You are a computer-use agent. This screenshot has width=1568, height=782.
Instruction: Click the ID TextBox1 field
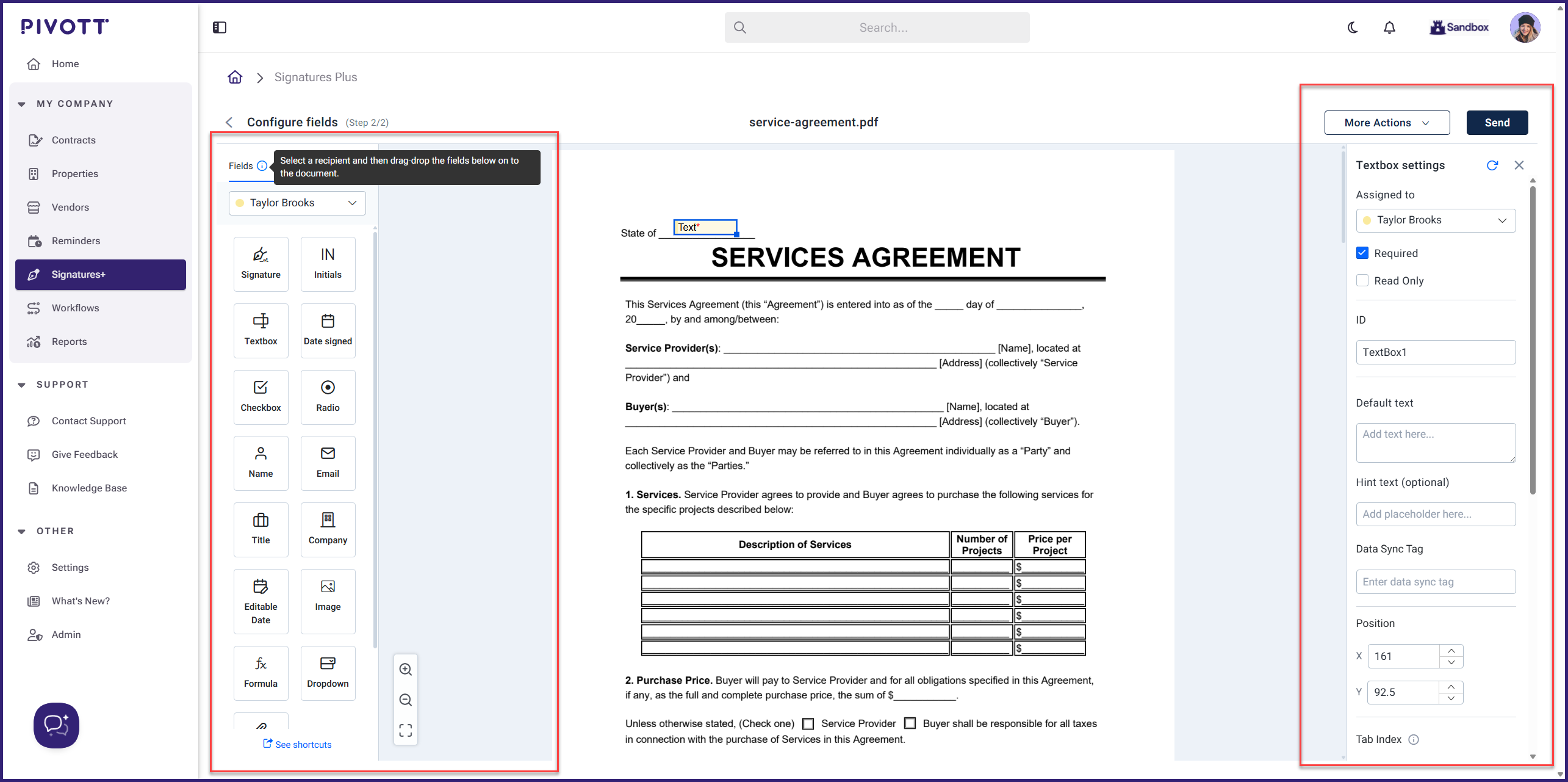[x=1436, y=352]
